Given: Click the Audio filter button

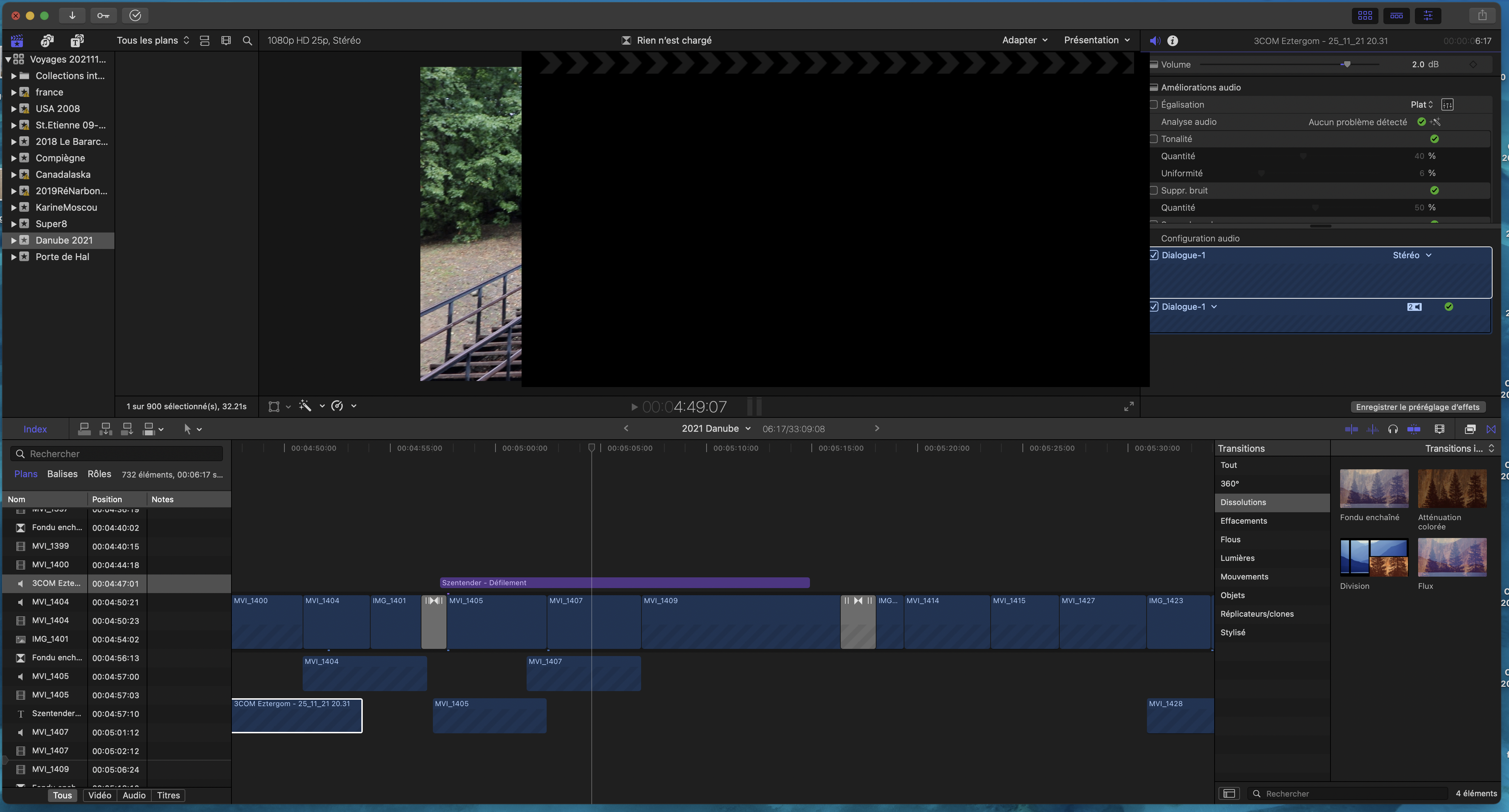Looking at the screenshot, I should click(x=133, y=795).
